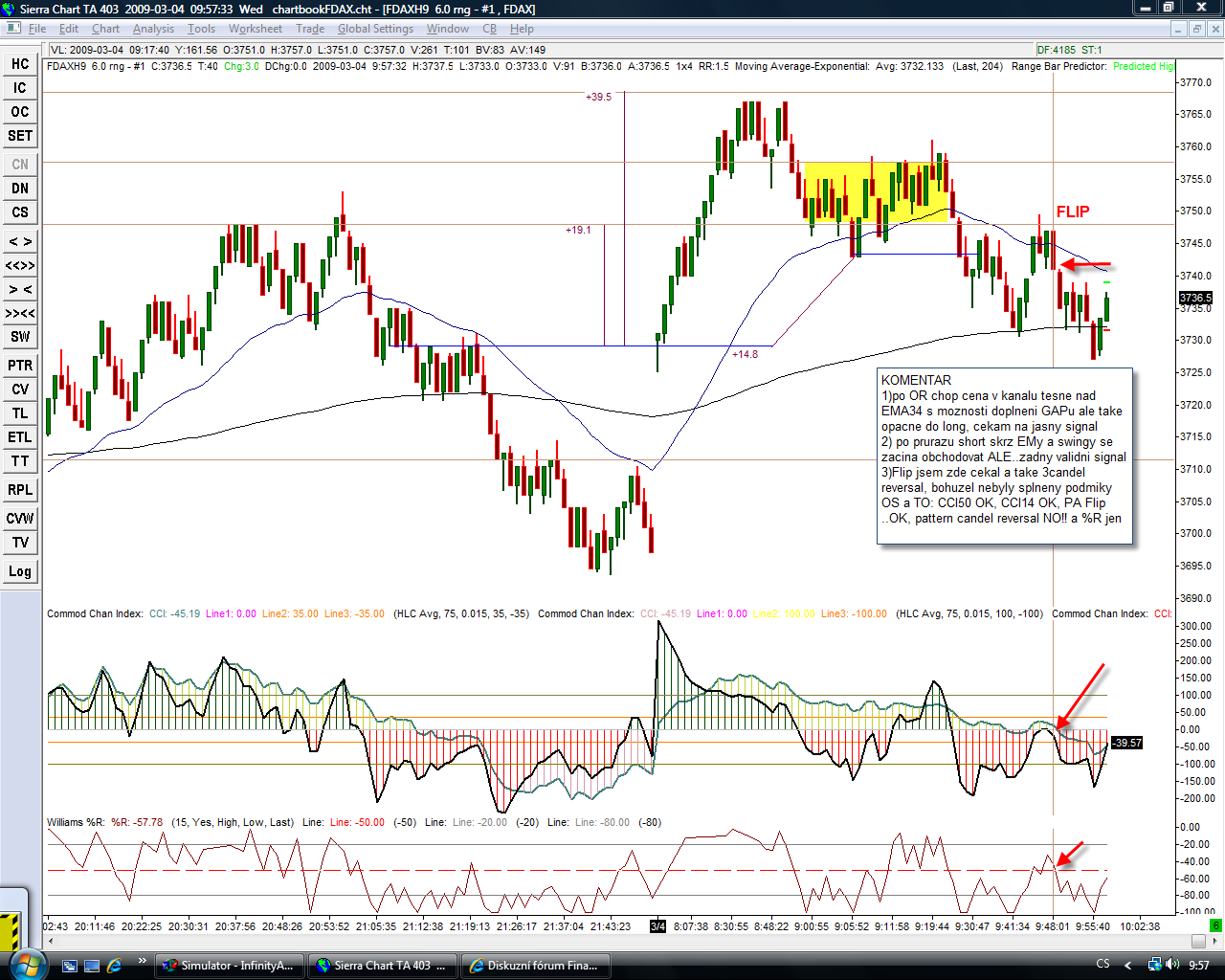
Task: Click the CS language indicator in tray
Action: click(1102, 965)
